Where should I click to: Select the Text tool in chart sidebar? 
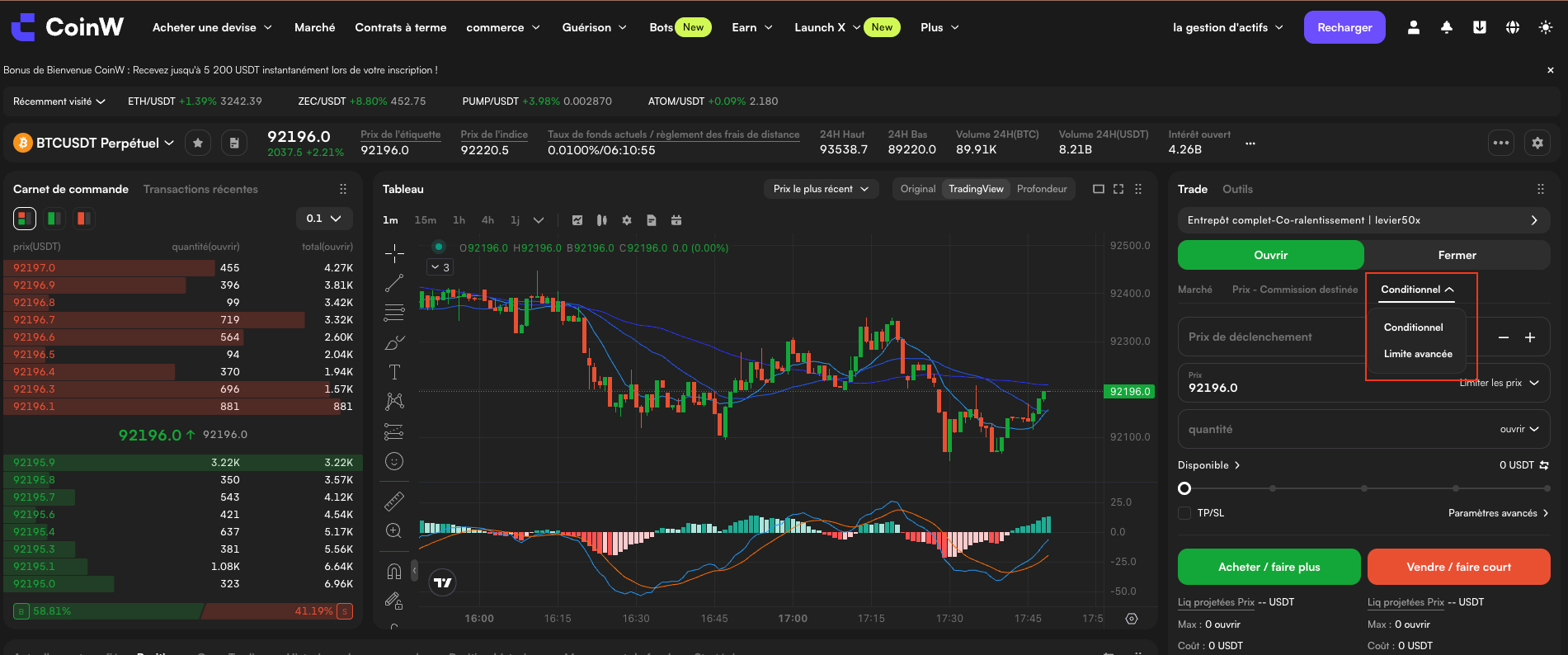(394, 372)
